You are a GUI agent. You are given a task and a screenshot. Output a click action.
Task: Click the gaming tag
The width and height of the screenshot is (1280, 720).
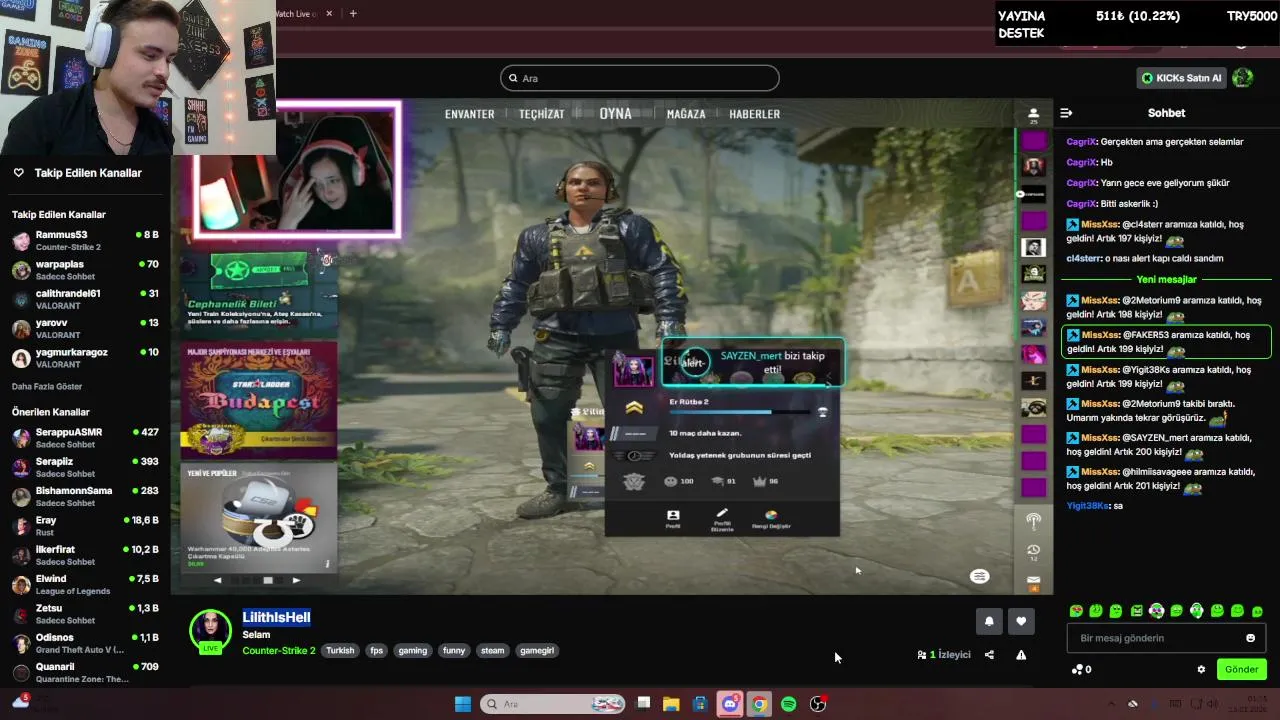pyautogui.click(x=413, y=650)
